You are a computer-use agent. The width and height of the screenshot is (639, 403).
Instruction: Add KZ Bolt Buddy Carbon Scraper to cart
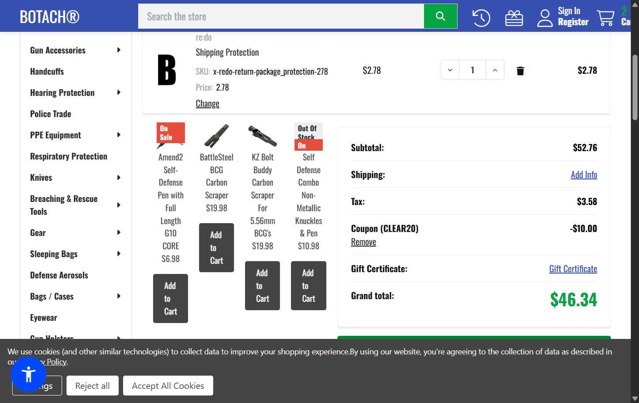pyautogui.click(x=262, y=286)
